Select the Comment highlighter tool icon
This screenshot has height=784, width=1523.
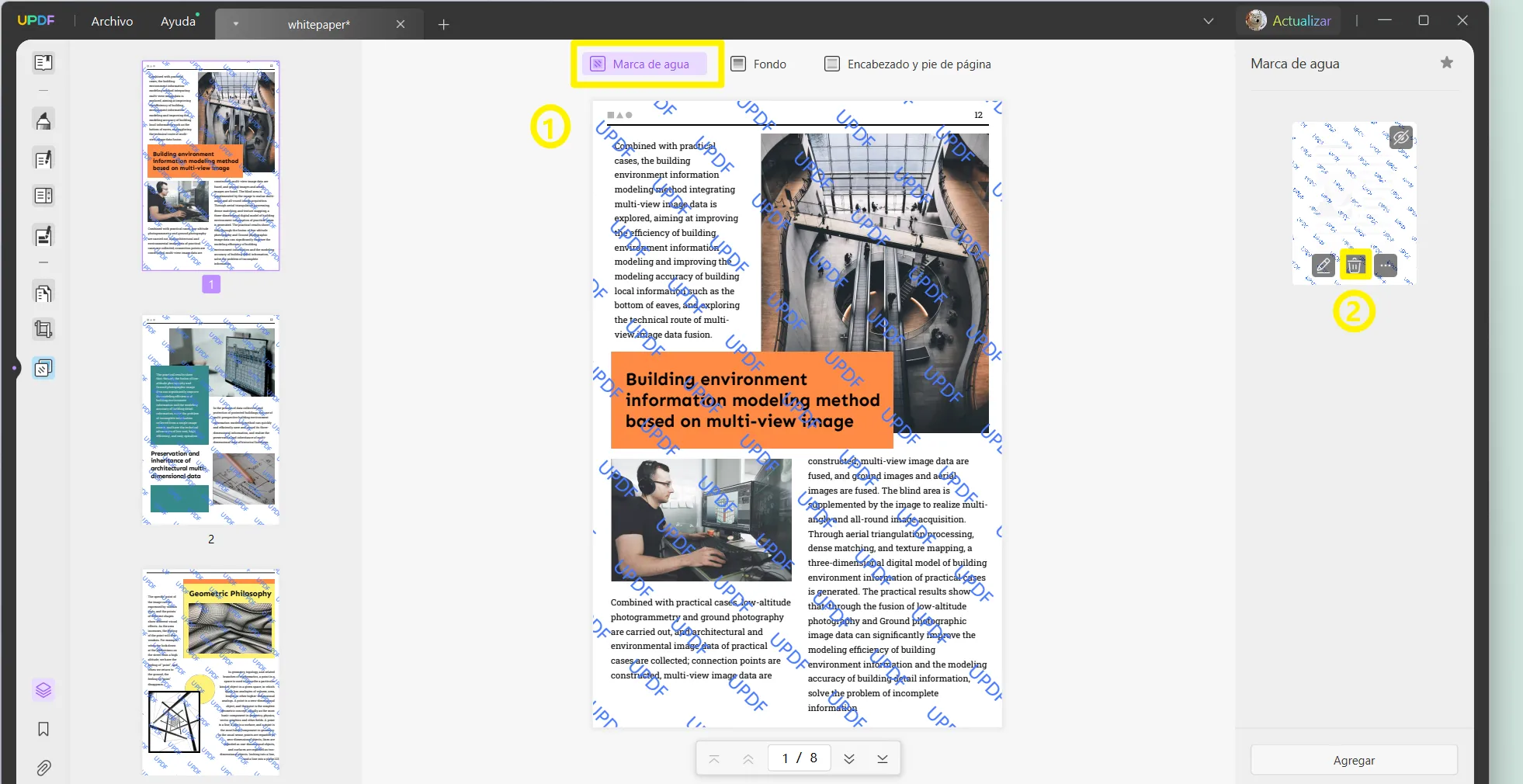[x=43, y=120]
